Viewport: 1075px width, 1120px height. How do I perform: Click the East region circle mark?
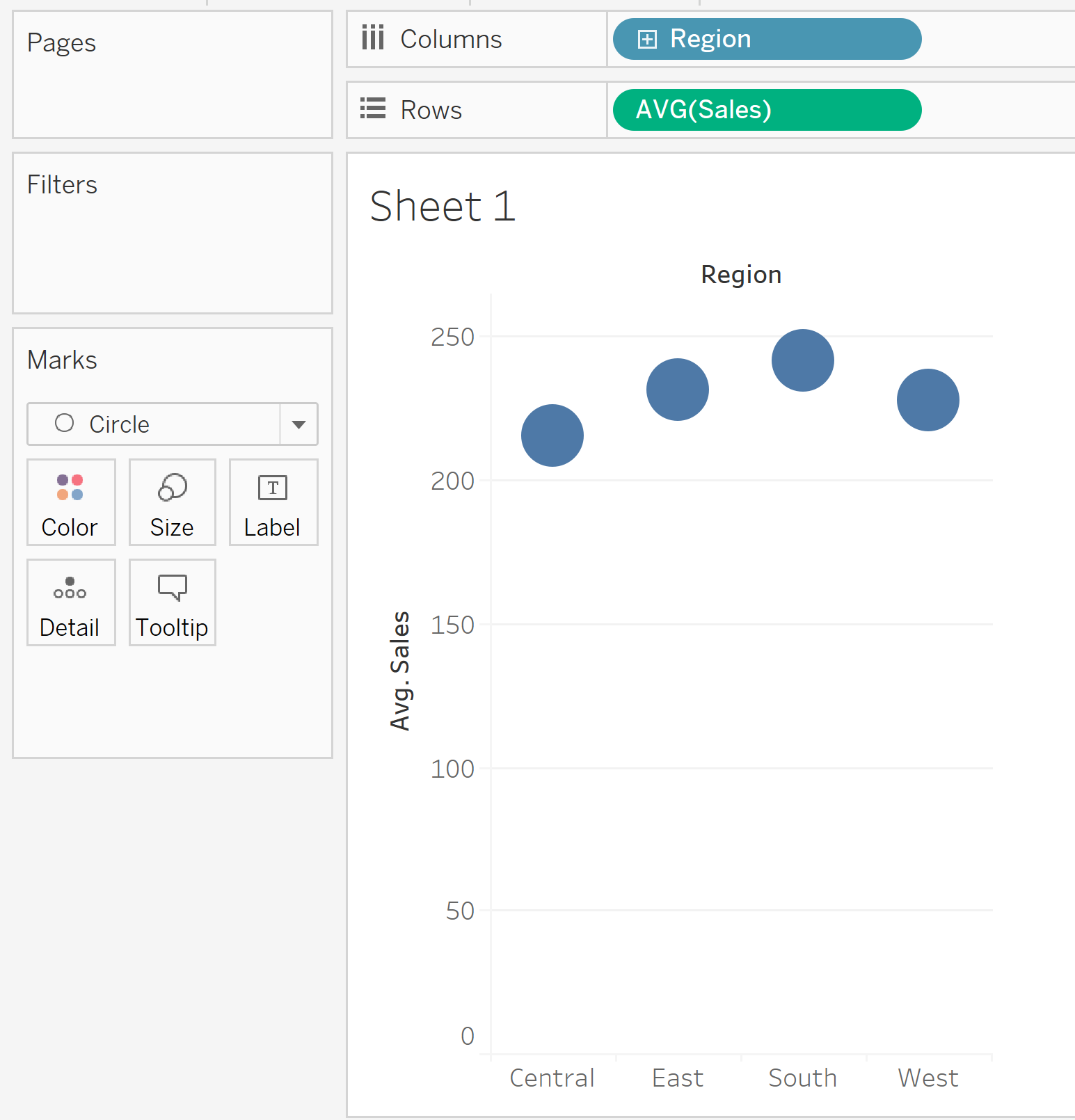(x=678, y=390)
